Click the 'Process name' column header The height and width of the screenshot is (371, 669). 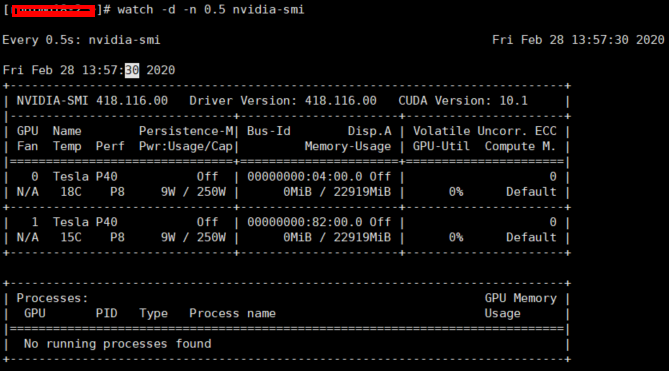233,314
